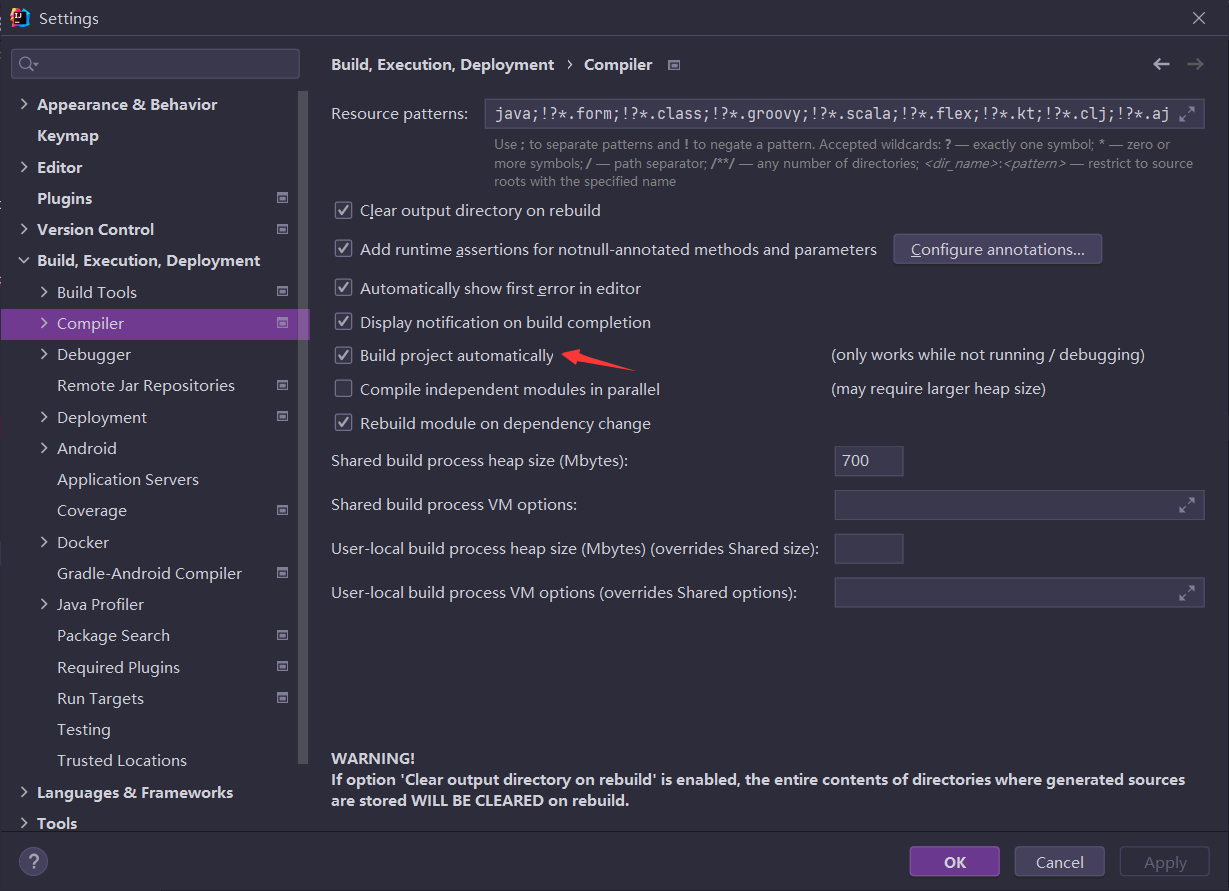Click the settings tree vertical scrollbar
1229x891 pixels.
(x=304, y=427)
